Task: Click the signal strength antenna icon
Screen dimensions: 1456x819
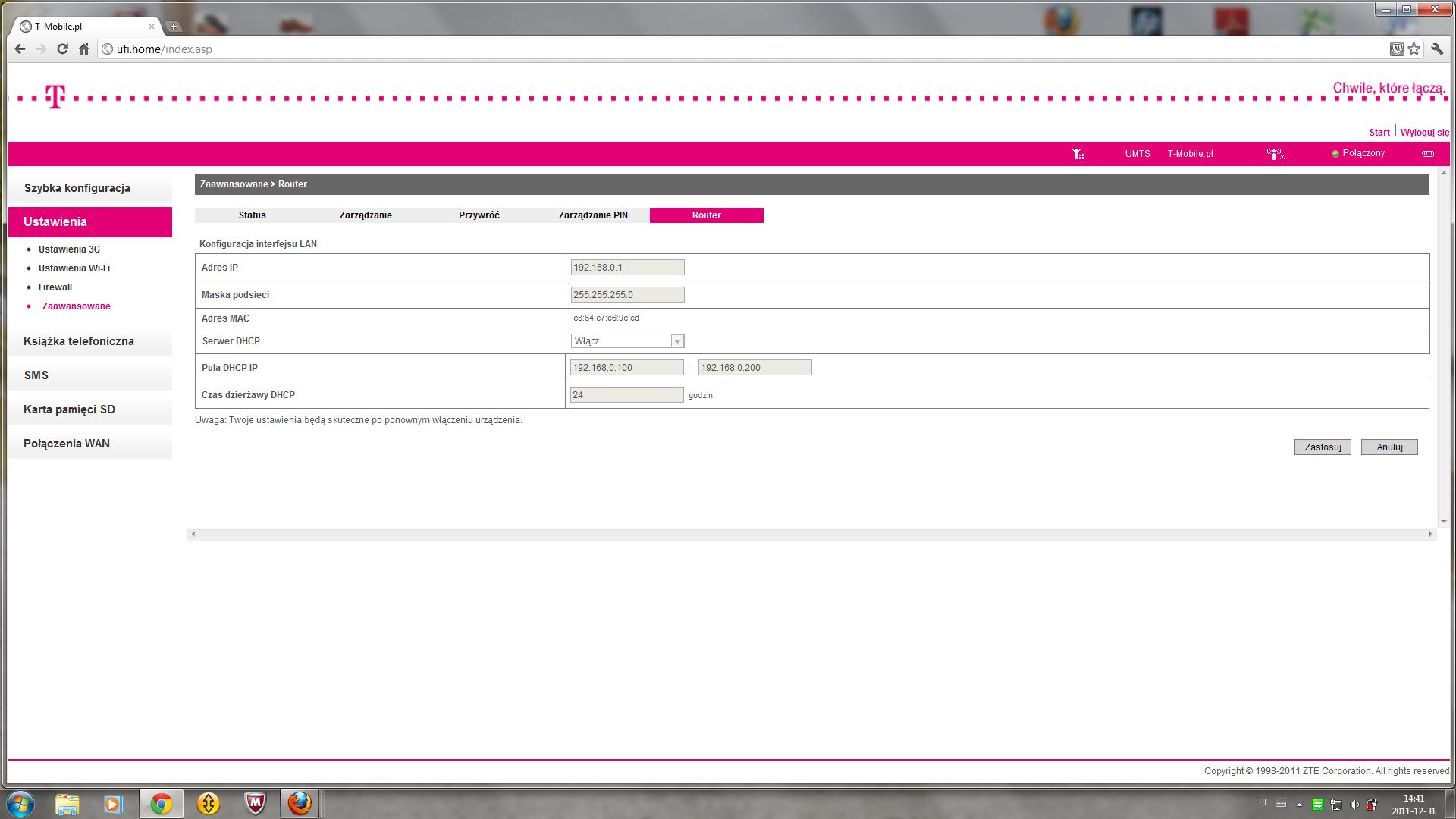Action: pyautogui.click(x=1078, y=154)
